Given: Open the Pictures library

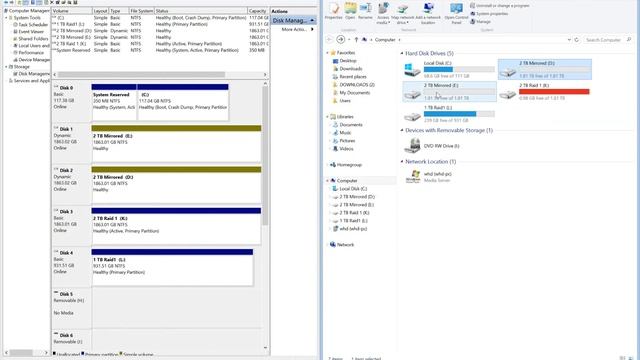Looking at the screenshot, I should (x=347, y=141).
